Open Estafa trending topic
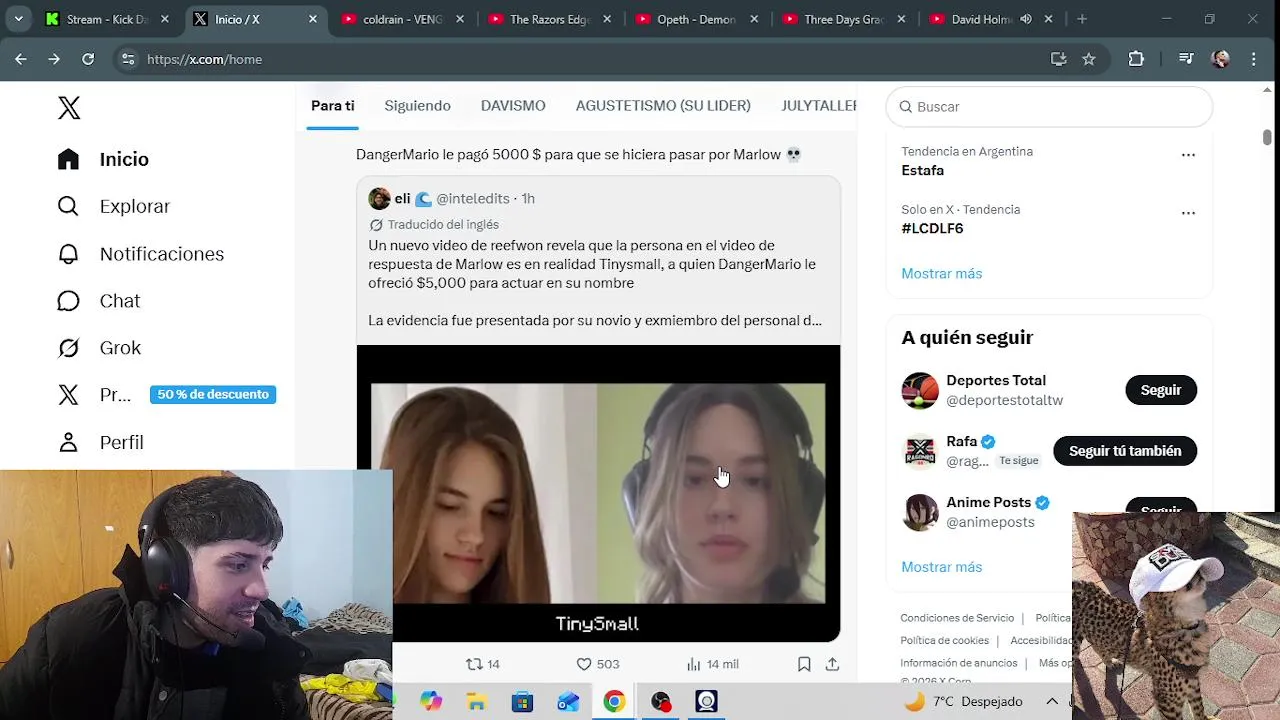The width and height of the screenshot is (1280, 720). (922, 170)
